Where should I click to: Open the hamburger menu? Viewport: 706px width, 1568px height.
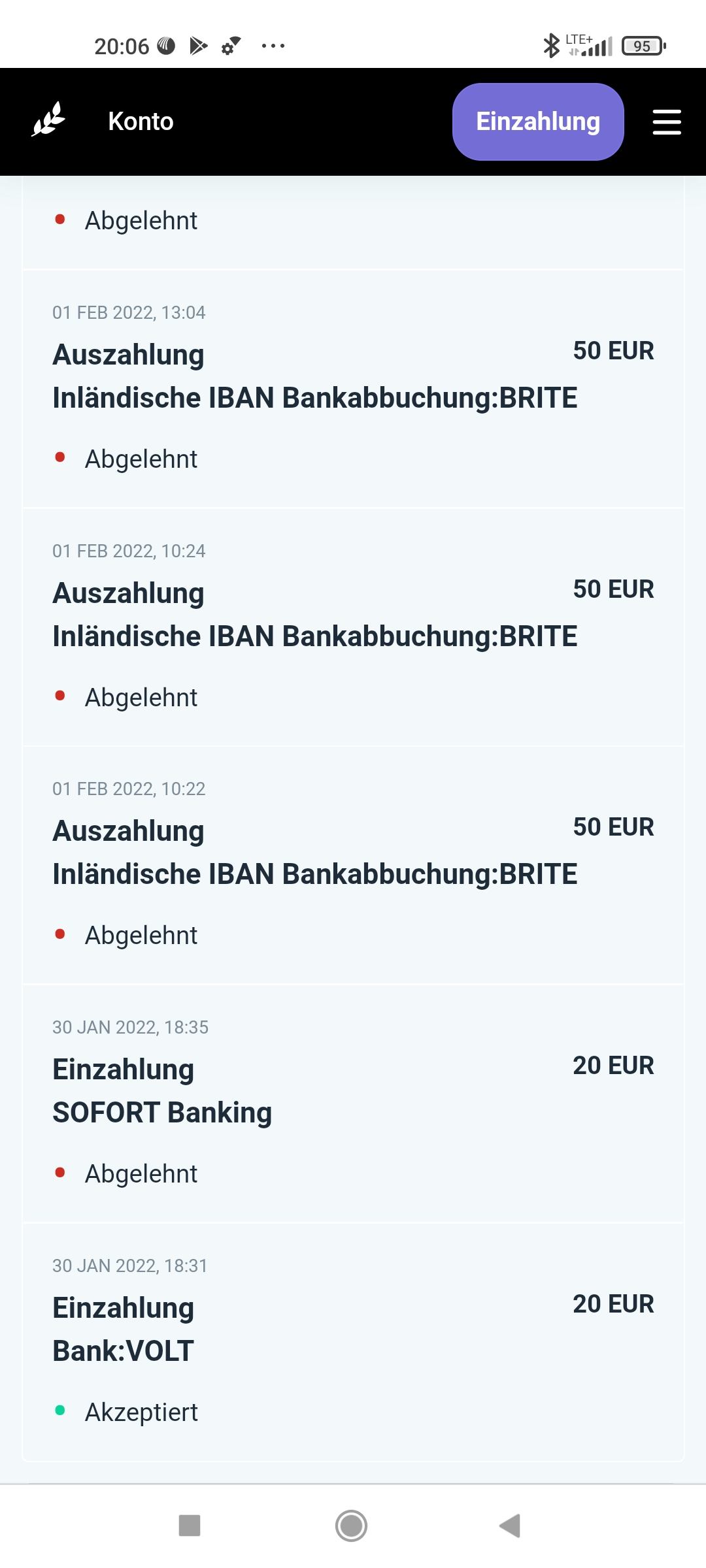[667, 122]
